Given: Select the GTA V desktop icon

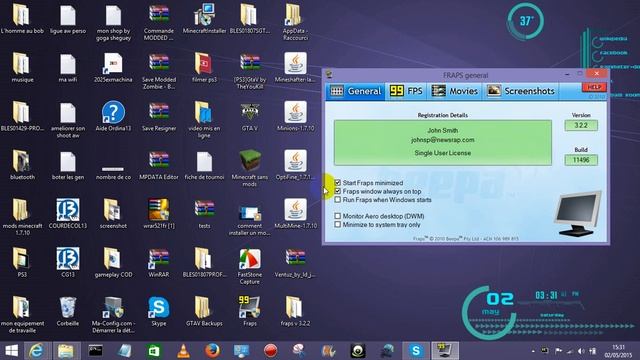Looking at the screenshot, I should point(249,116).
